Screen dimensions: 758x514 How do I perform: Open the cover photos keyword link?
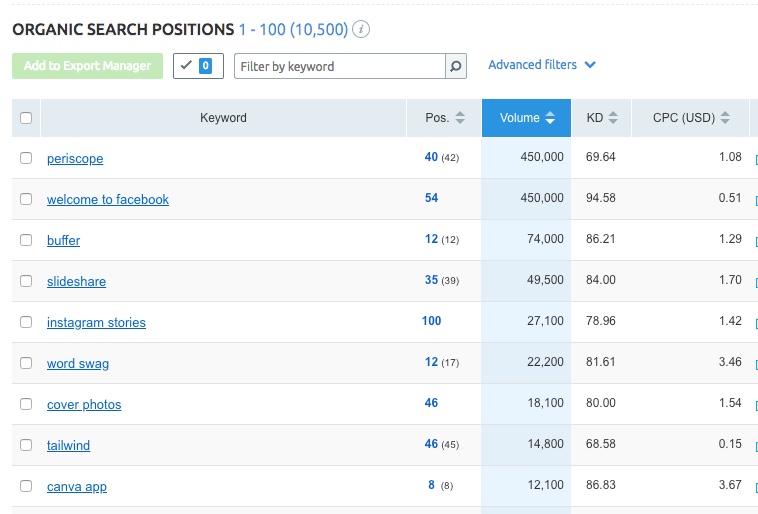pyautogui.click(x=84, y=405)
